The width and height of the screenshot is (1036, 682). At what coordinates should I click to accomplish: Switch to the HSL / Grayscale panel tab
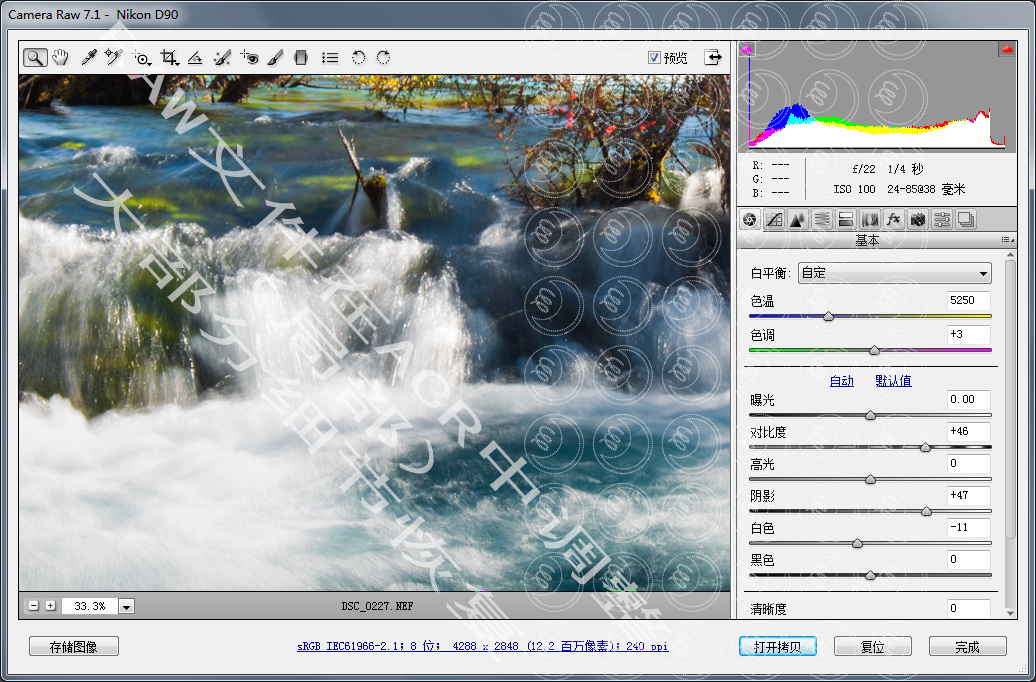coord(821,219)
